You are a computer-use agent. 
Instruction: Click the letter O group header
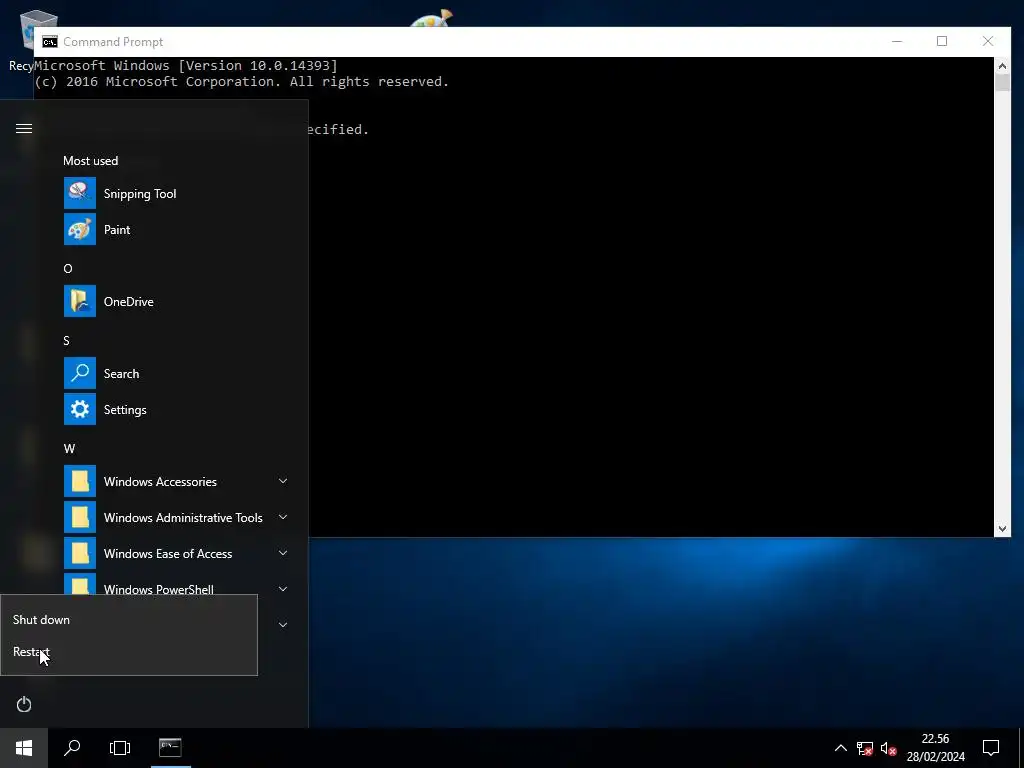tap(68, 268)
